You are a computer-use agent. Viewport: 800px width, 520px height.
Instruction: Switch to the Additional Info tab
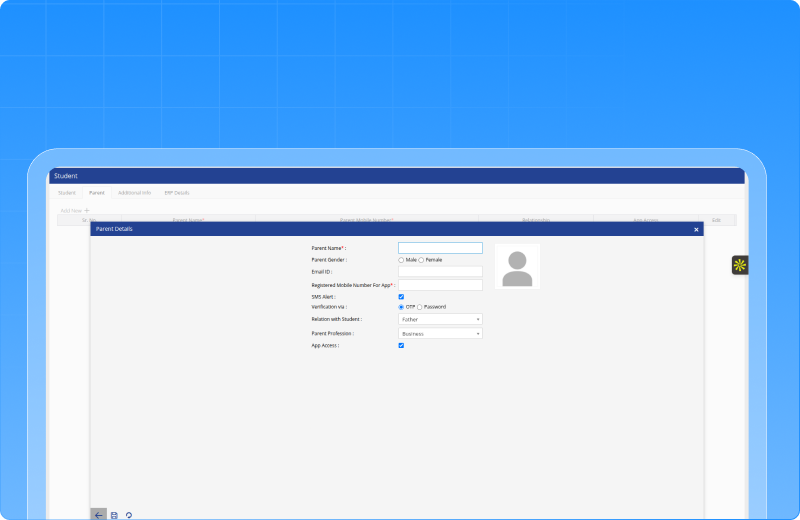tap(134, 192)
